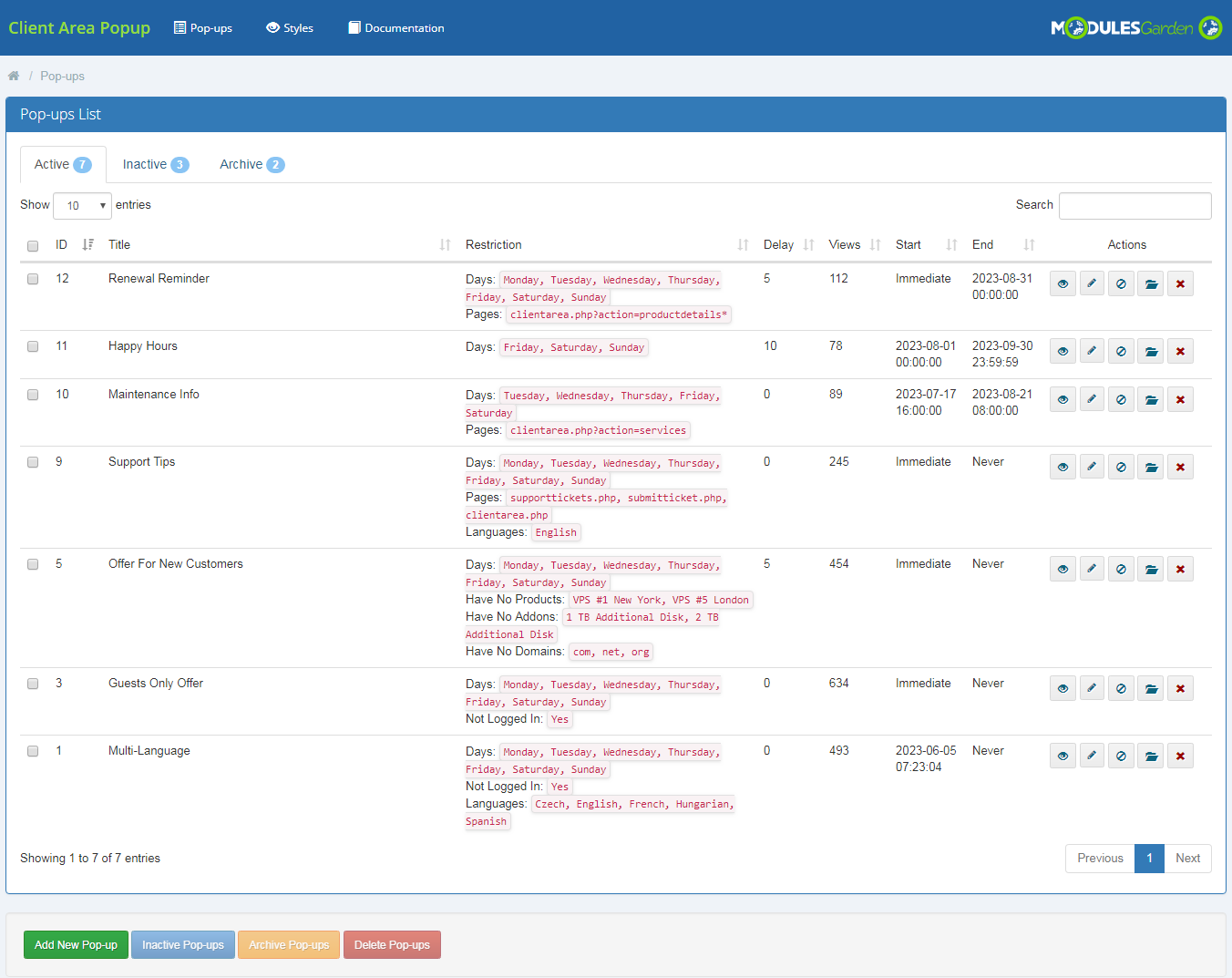This screenshot has height=978, width=1232.
Task: Open the Documentation menu item
Action: [395, 27]
